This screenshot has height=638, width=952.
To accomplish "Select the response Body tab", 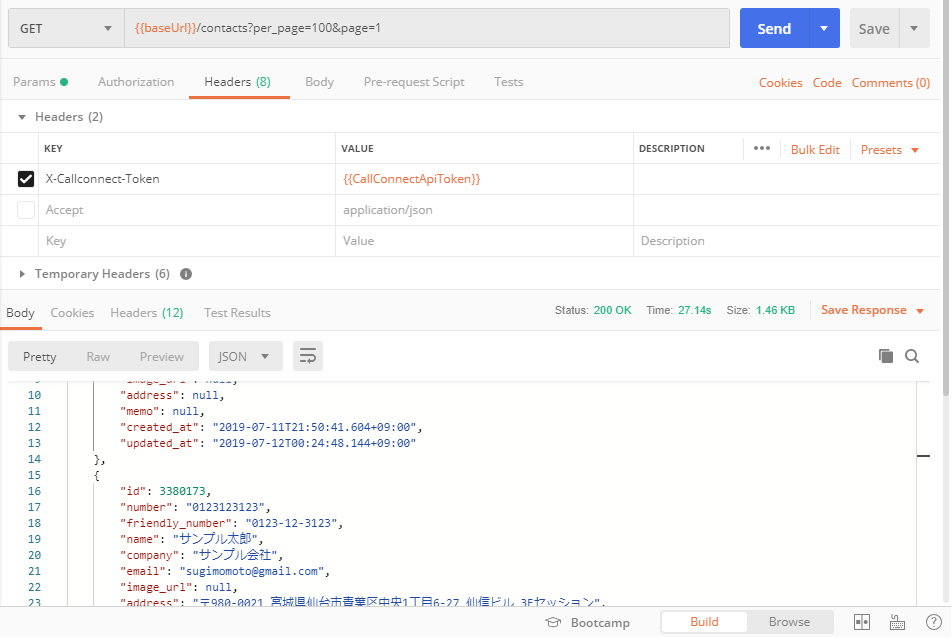I will coord(20,313).
